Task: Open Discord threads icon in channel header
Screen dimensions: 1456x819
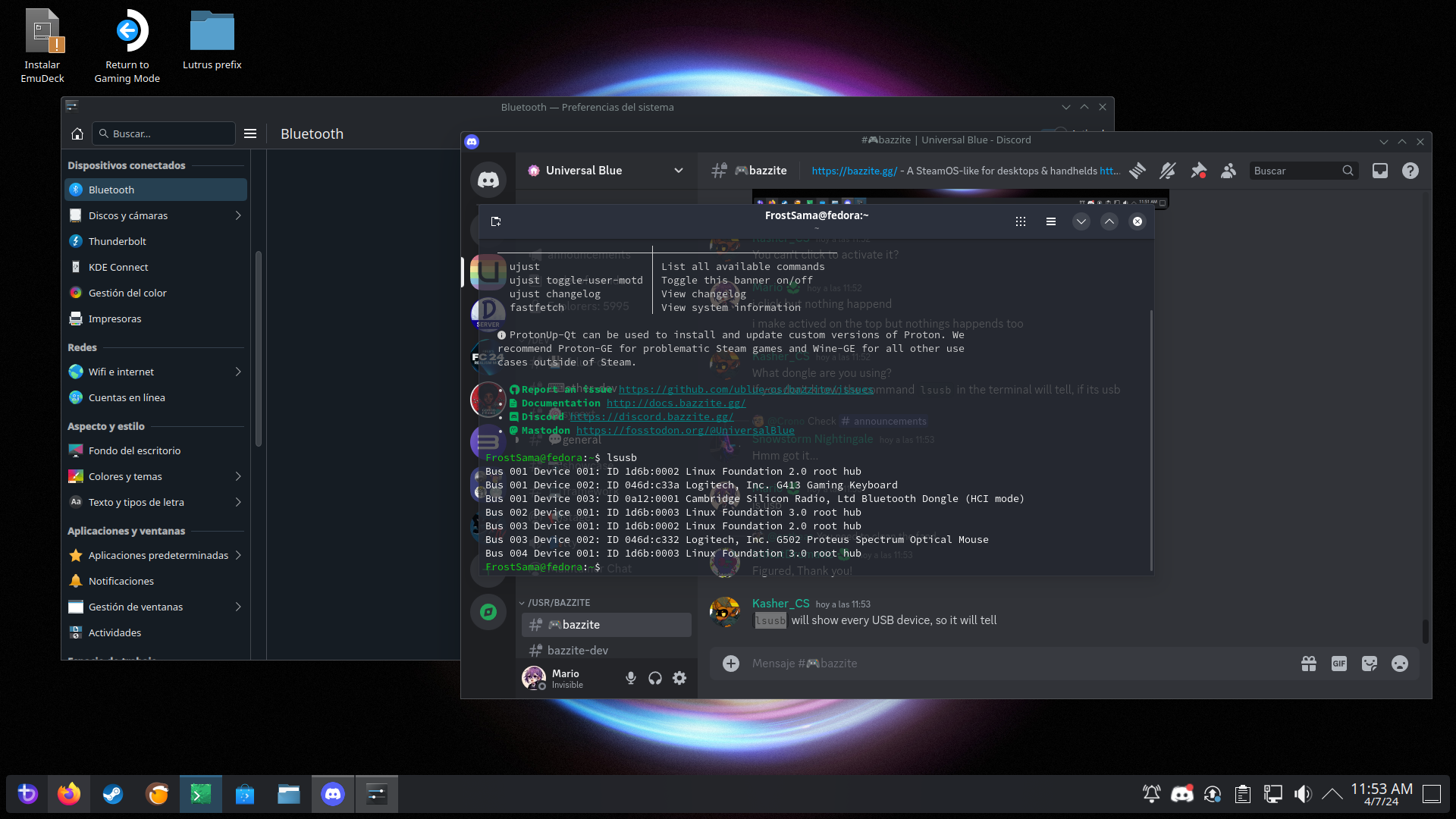Action: coord(1137,171)
